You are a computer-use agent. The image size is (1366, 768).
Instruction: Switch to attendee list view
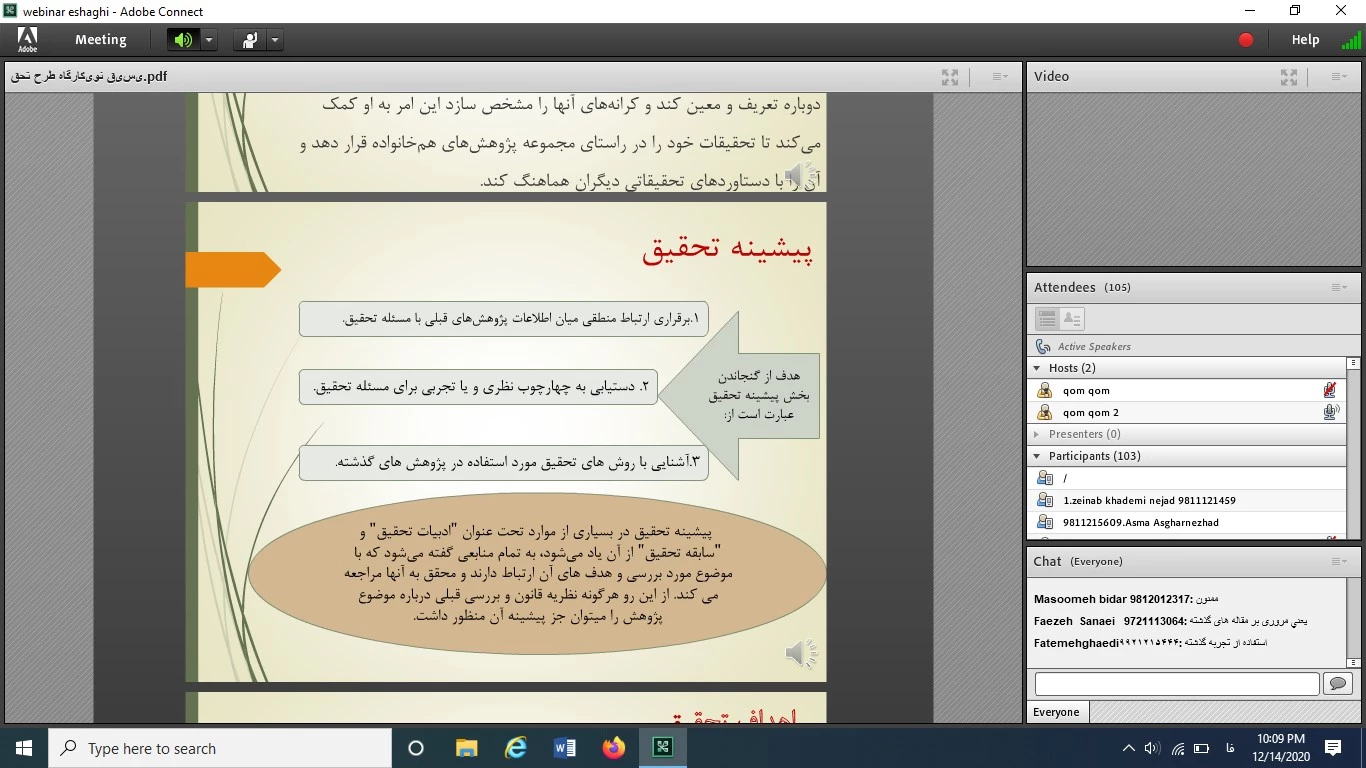pyautogui.click(x=1047, y=319)
